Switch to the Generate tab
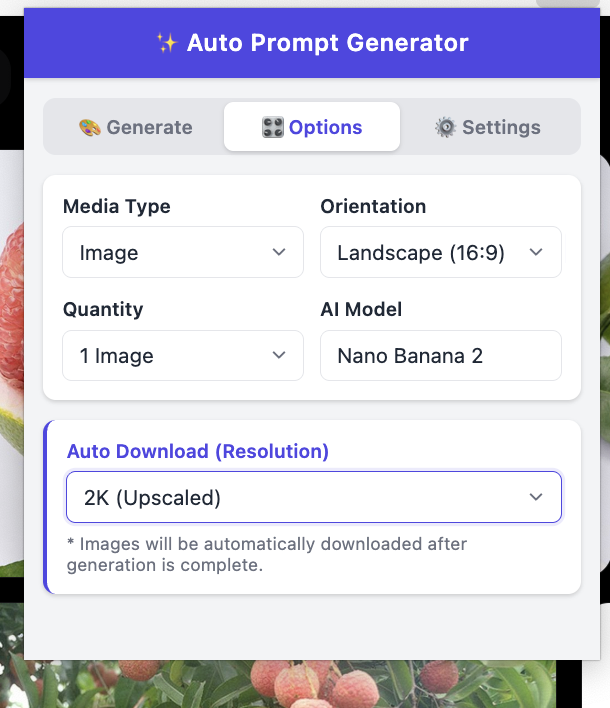The image size is (610, 708). click(x=135, y=127)
